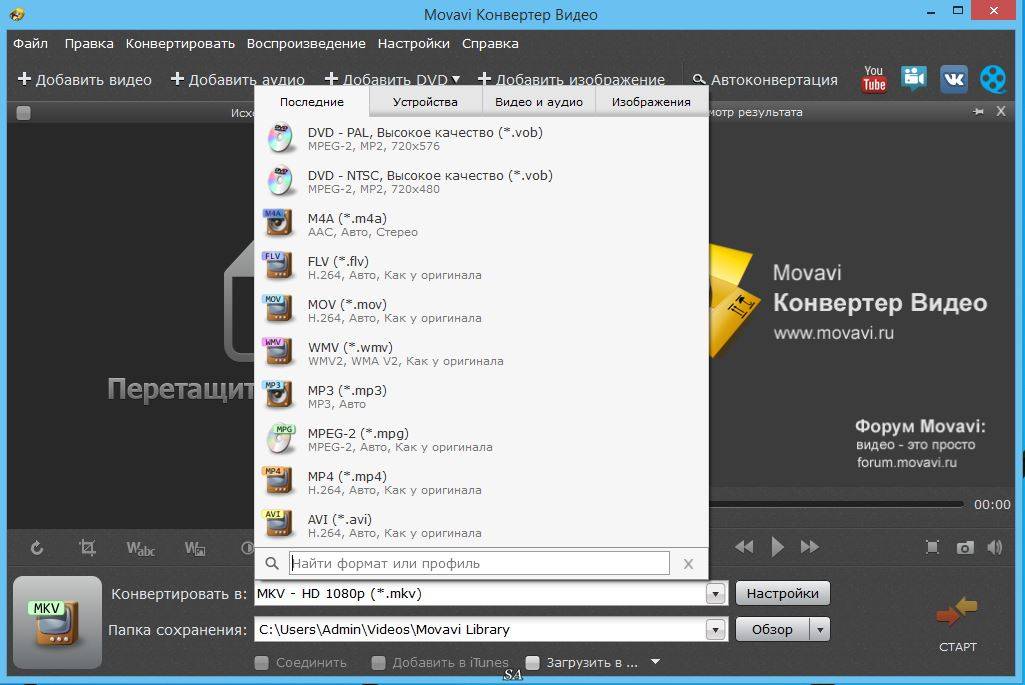
Task: Click the M4A format icon
Action: [x=277, y=223]
